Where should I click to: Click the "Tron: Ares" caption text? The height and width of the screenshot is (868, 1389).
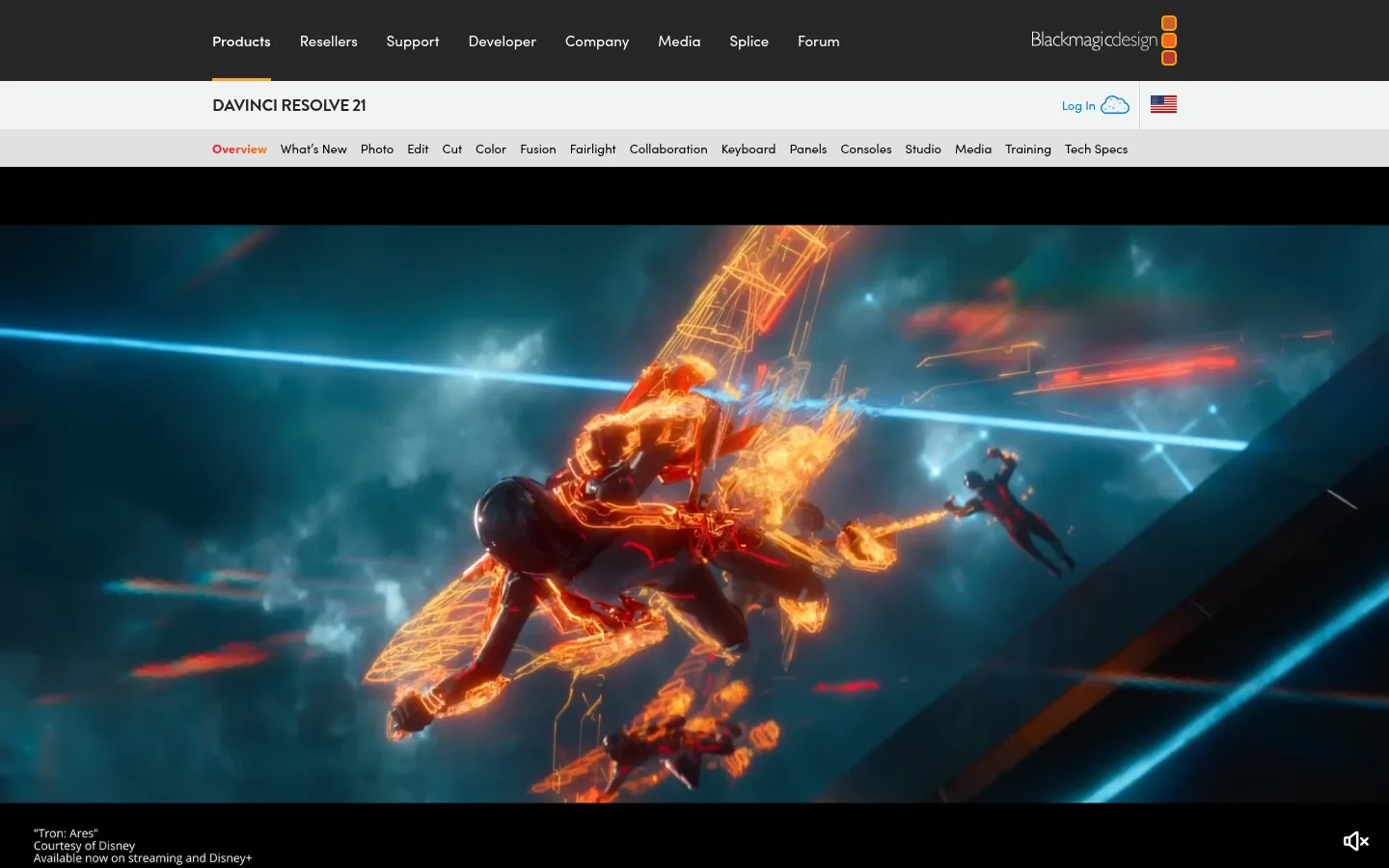point(66,833)
